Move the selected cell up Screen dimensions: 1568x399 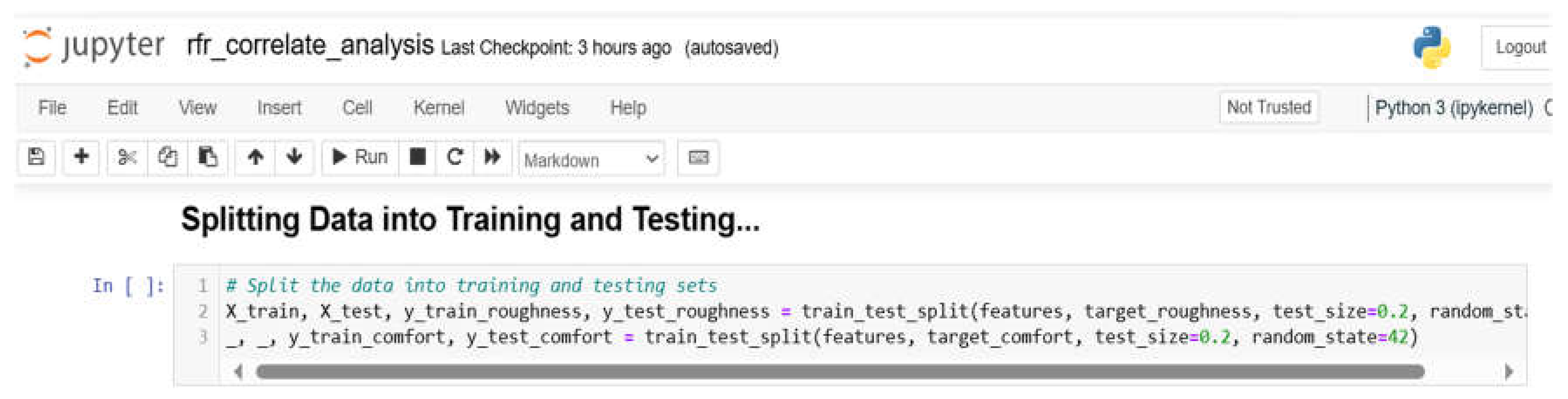coord(255,158)
